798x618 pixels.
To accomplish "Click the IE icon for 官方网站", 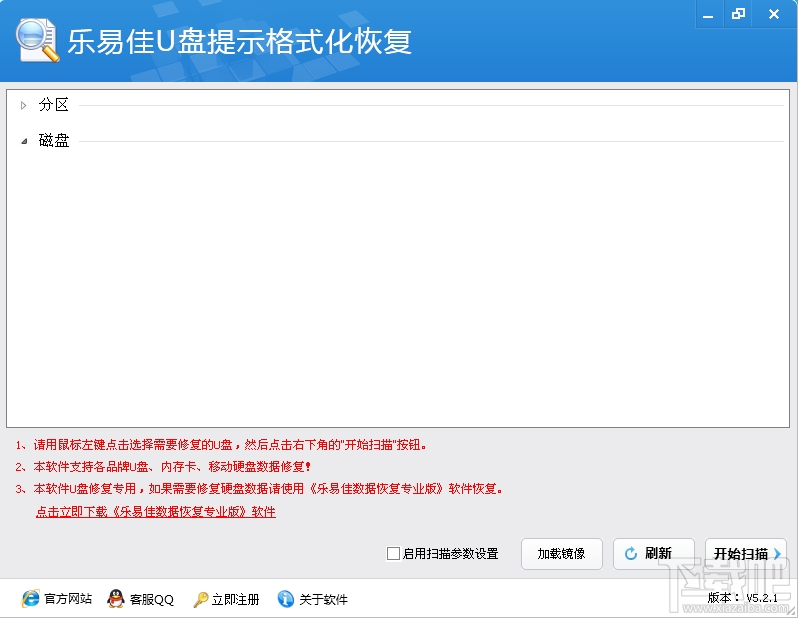I will click(x=31, y=599).
